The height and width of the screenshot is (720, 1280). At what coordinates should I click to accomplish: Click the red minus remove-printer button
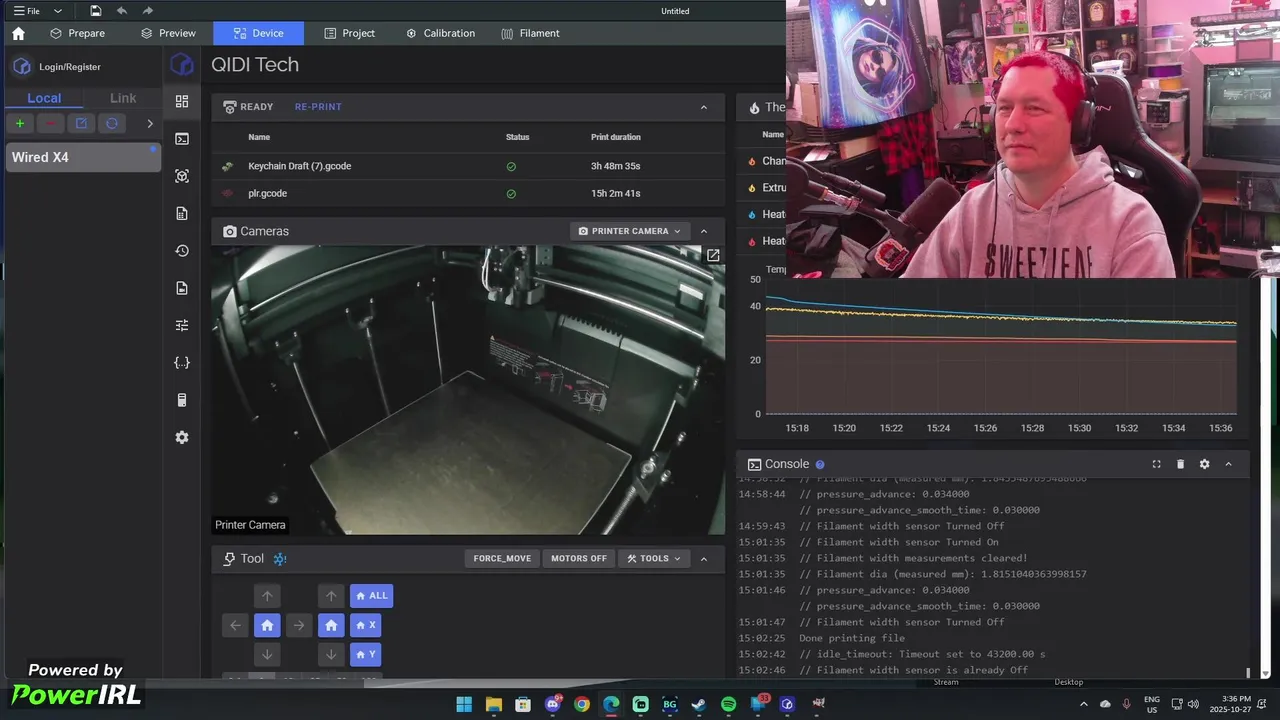coord(50,123)
